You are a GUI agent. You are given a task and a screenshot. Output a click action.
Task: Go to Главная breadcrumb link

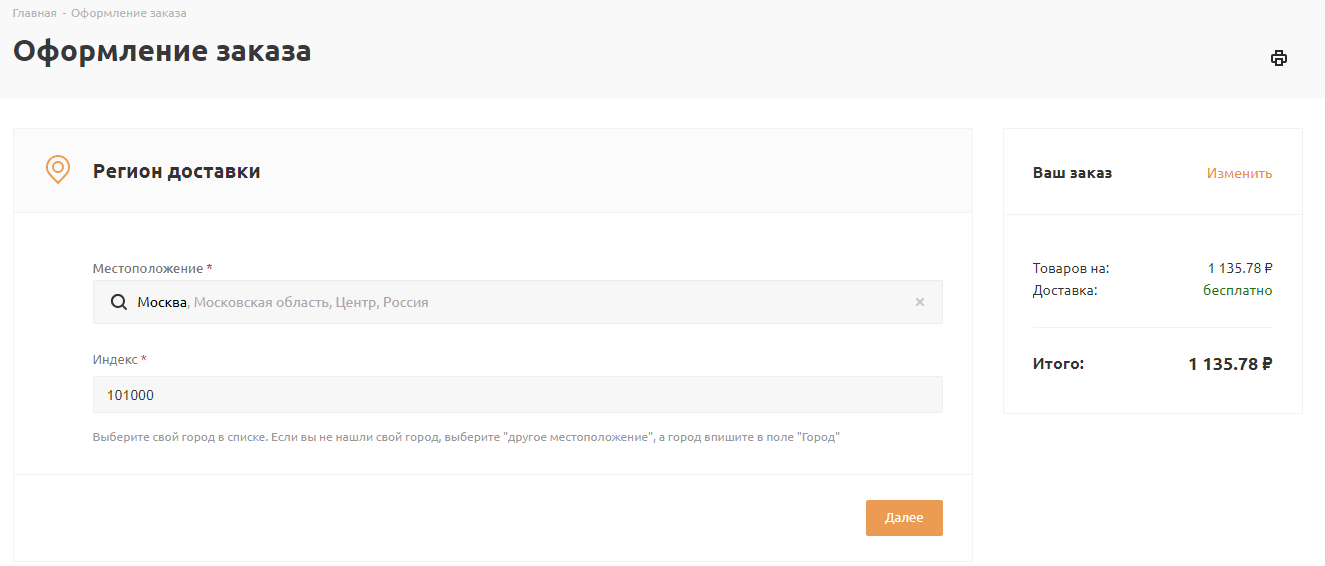tap(34, 13)
